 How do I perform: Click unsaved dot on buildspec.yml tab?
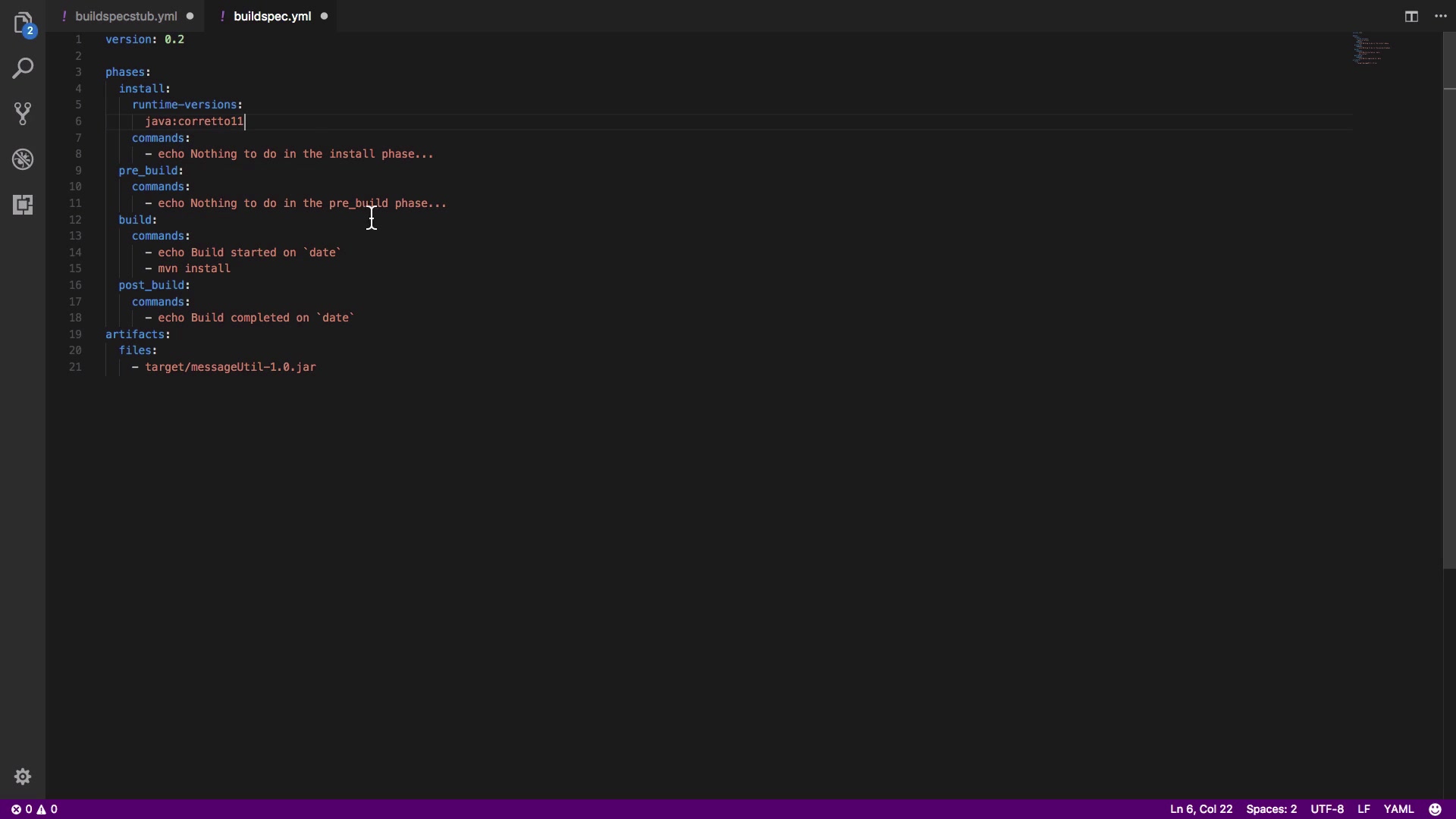coord(324,16)
